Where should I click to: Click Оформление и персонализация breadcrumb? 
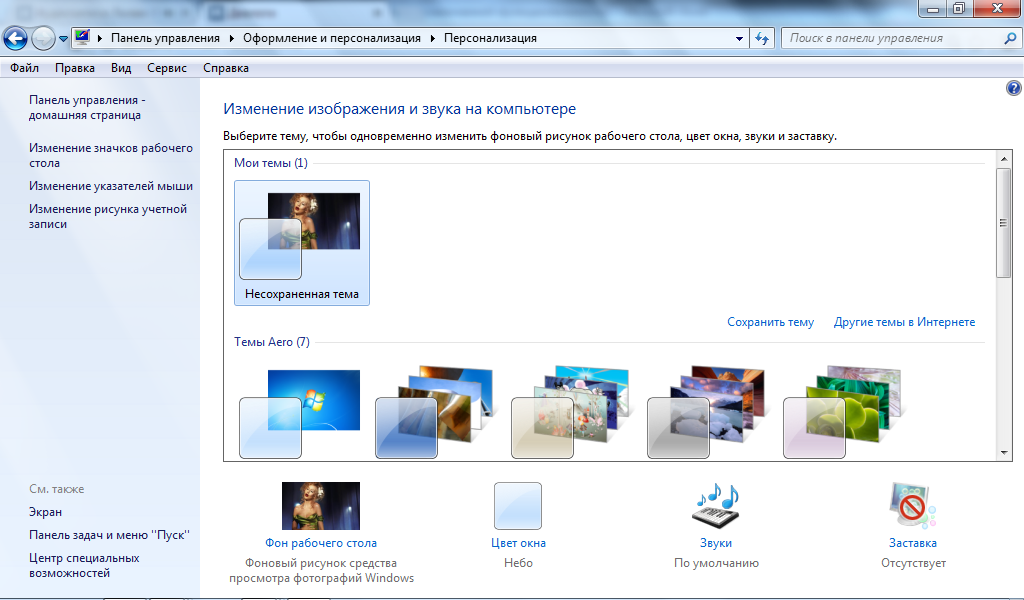pyautogui.click(x=332, y=39)
